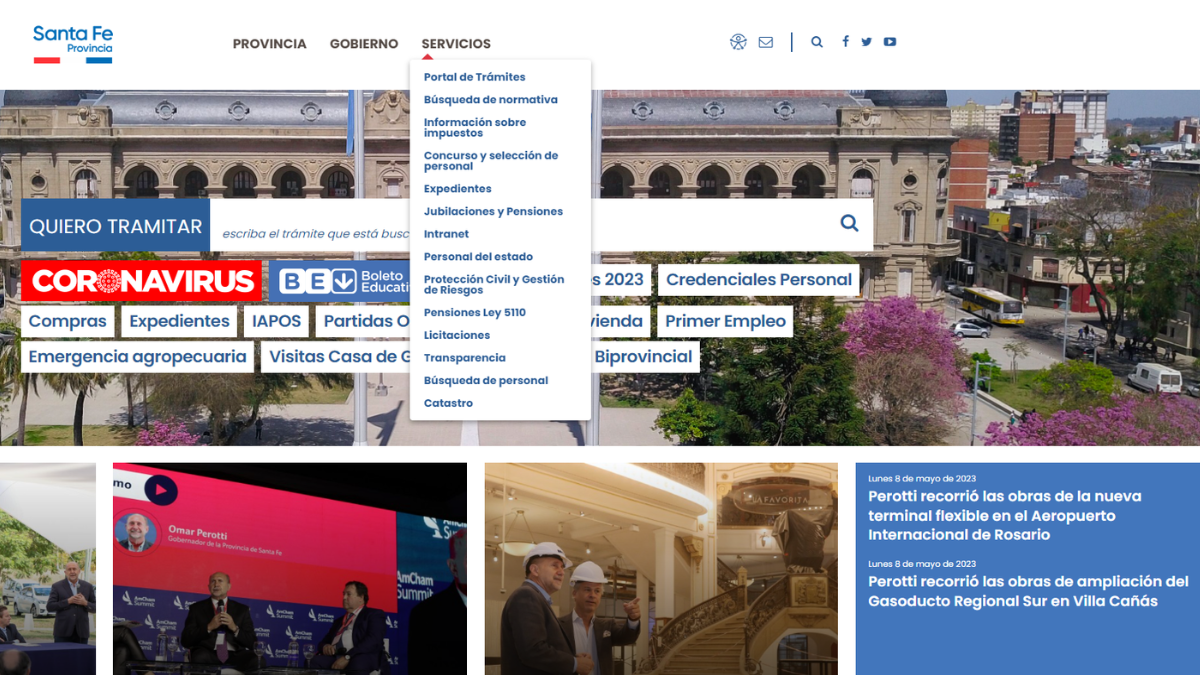Open the Emergencia agropecuaria shortcut

[x=138, y=357]
